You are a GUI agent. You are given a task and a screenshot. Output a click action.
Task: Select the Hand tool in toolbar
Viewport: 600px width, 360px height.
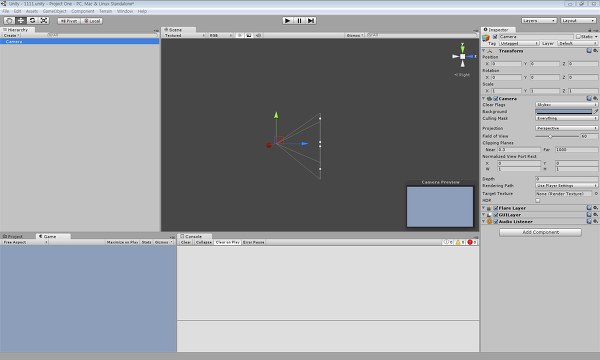click(x=9, y=21)
